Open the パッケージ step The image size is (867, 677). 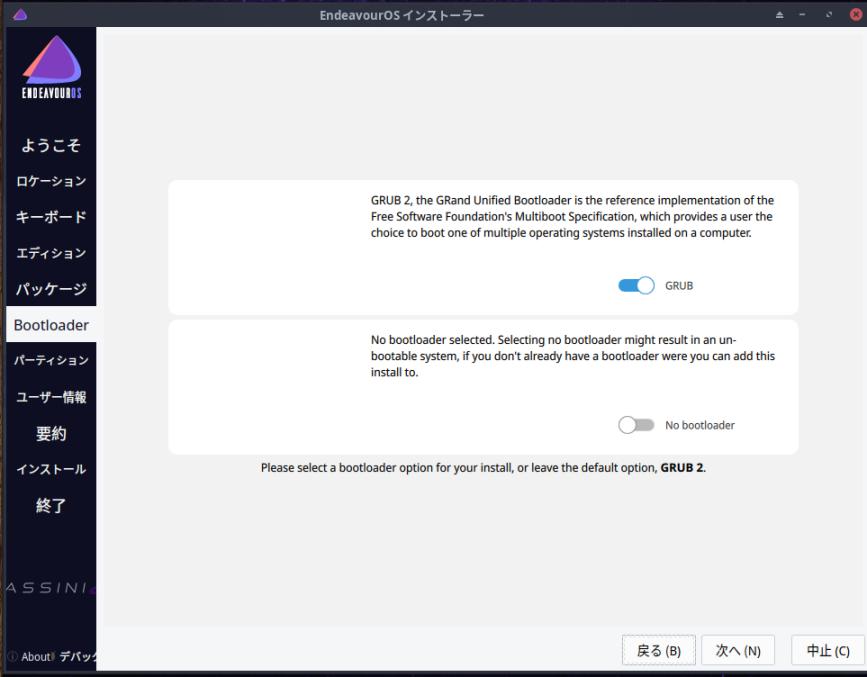(x=51, y=289)
